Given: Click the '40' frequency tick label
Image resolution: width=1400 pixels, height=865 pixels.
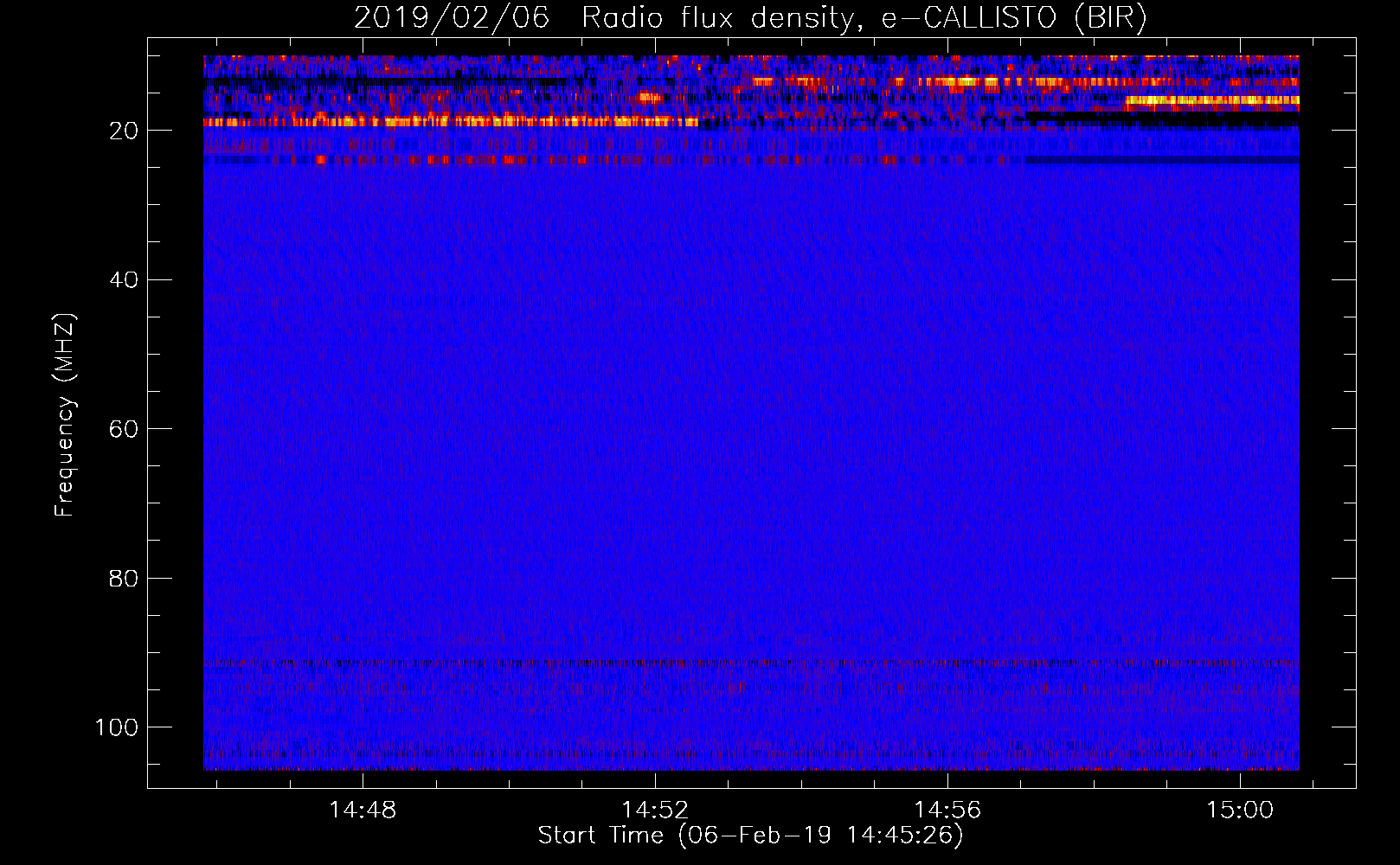Looking at the screenshot, I should 124,279.
